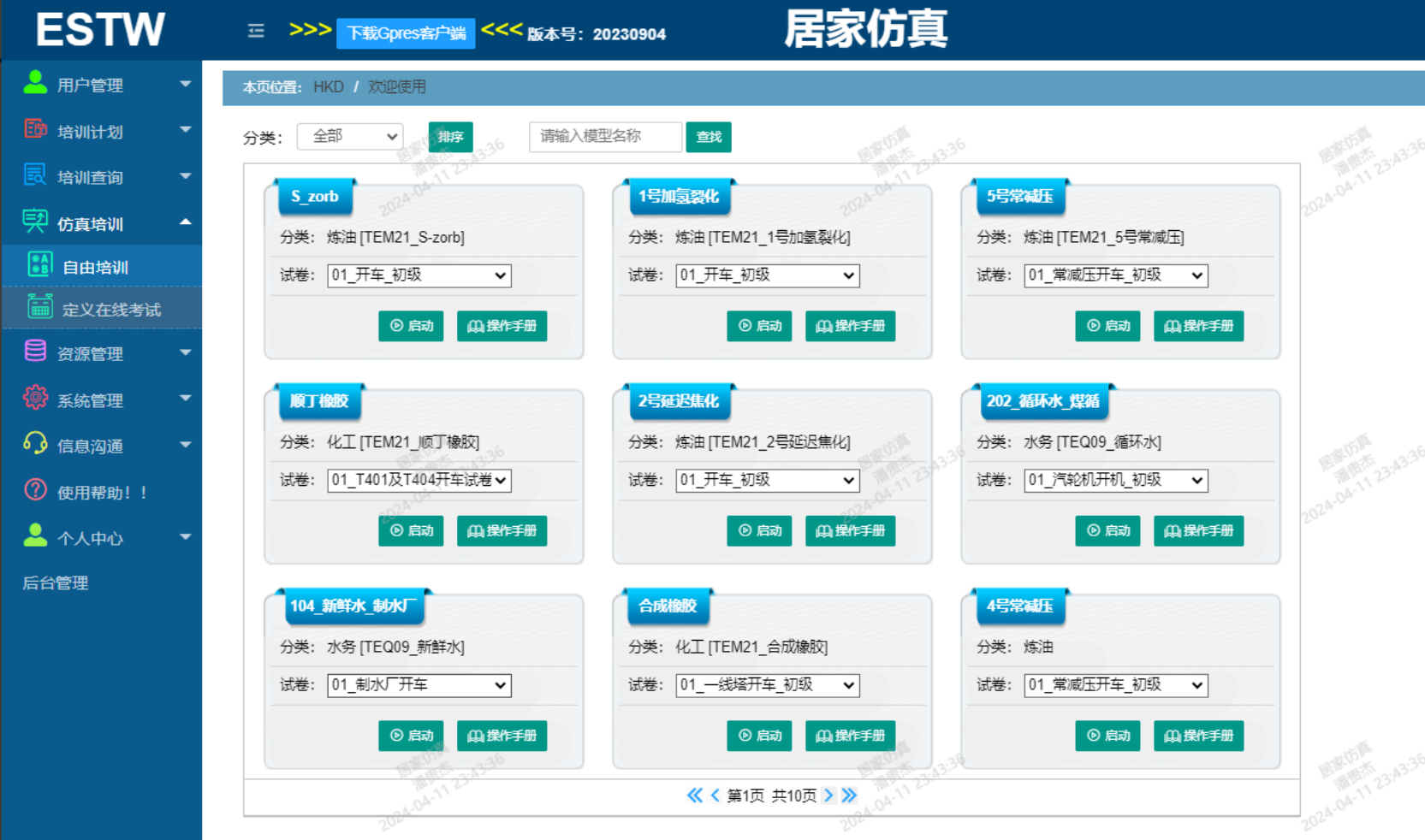This screenshot has width=1425, height=840.
Task: Open 定义在线考试 via calendar icon
Action: 39,308
